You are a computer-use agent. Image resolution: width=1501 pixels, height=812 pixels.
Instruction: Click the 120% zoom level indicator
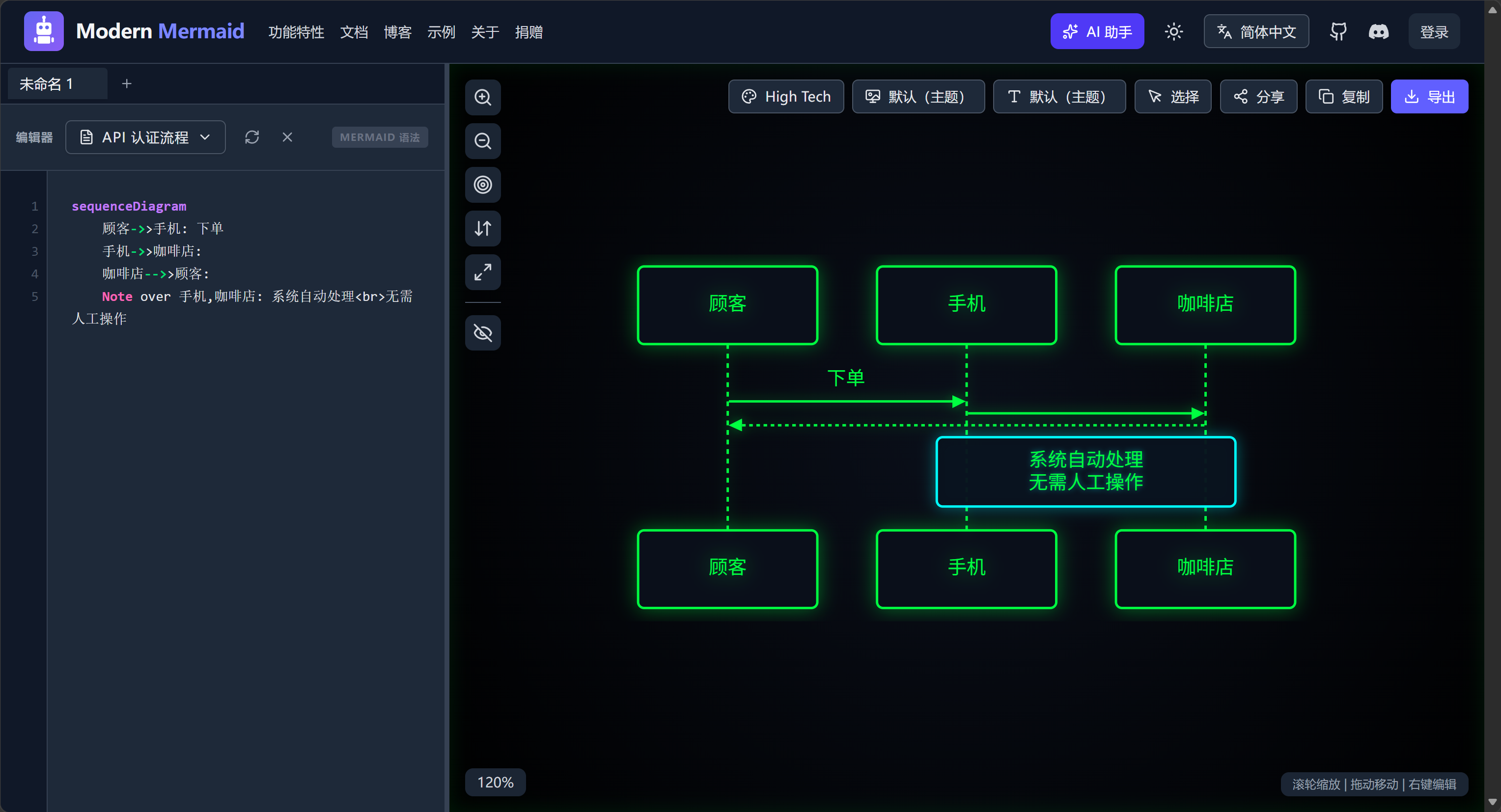495,782
